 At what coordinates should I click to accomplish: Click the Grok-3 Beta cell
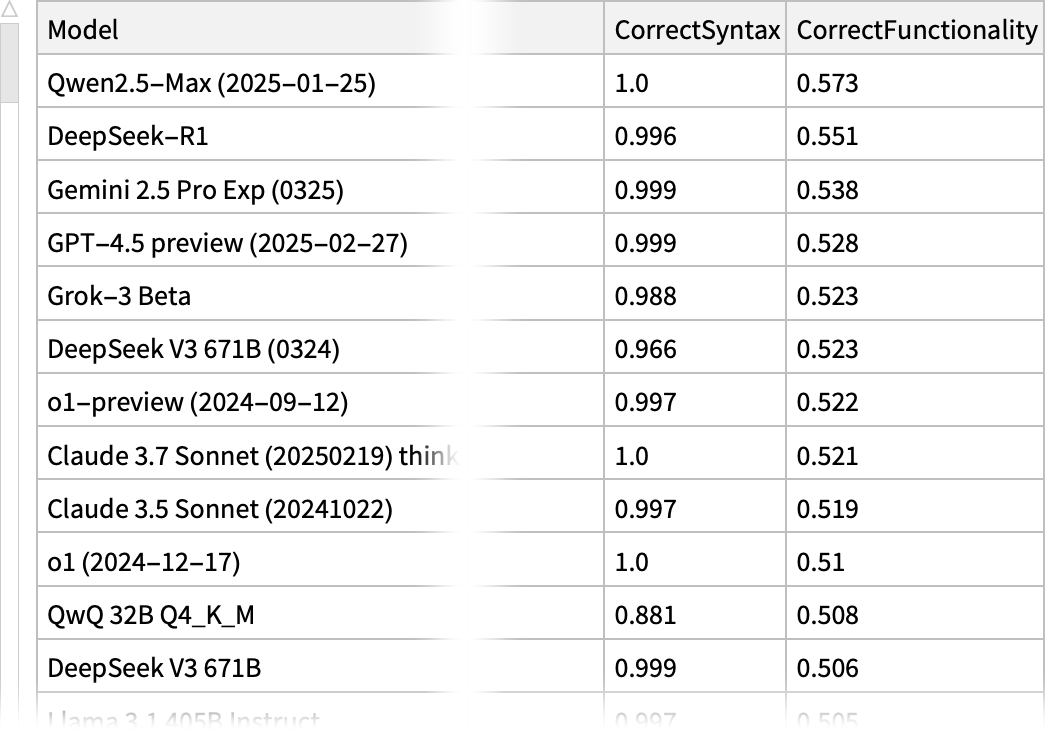119,296
